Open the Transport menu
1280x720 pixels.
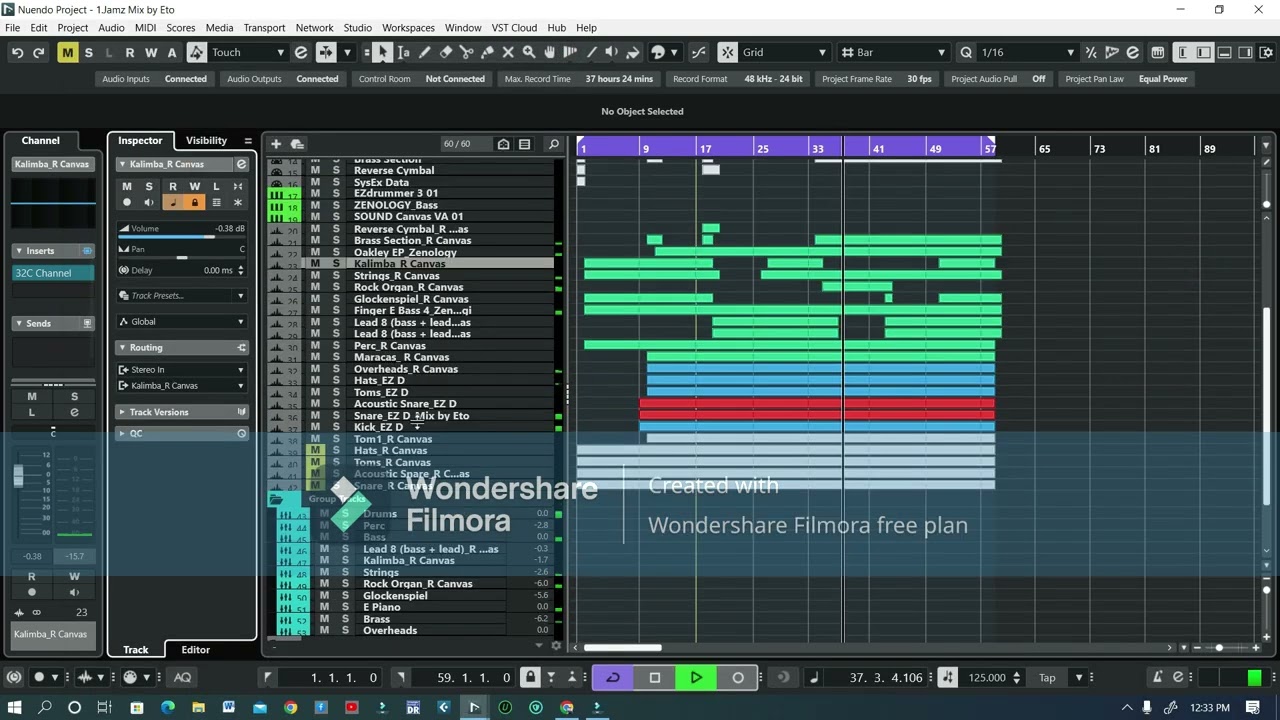pos(264,27)
